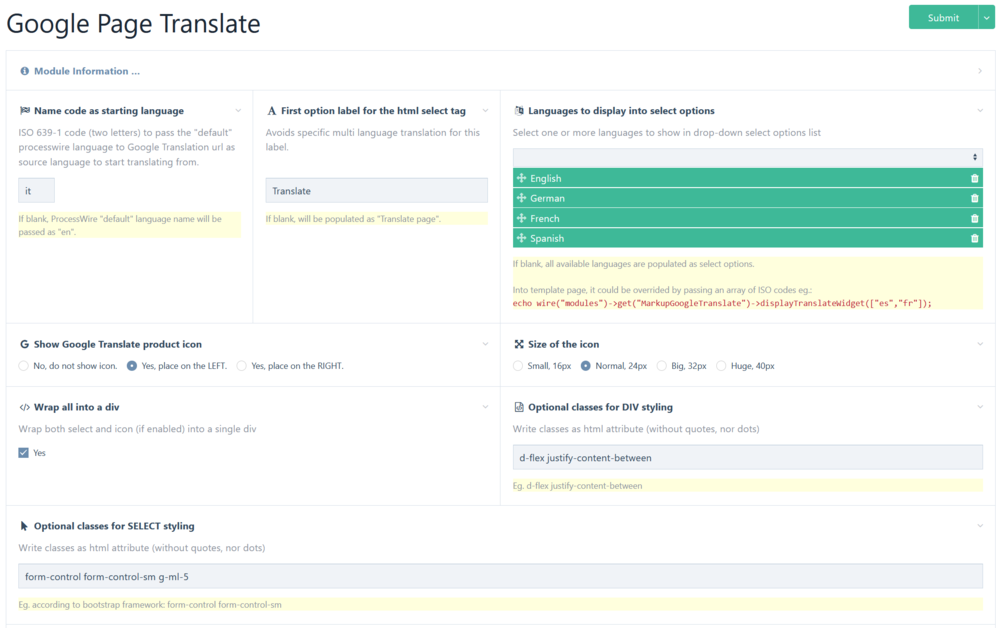Open the Submit button dropdown arrow

[x=986, y=18]
